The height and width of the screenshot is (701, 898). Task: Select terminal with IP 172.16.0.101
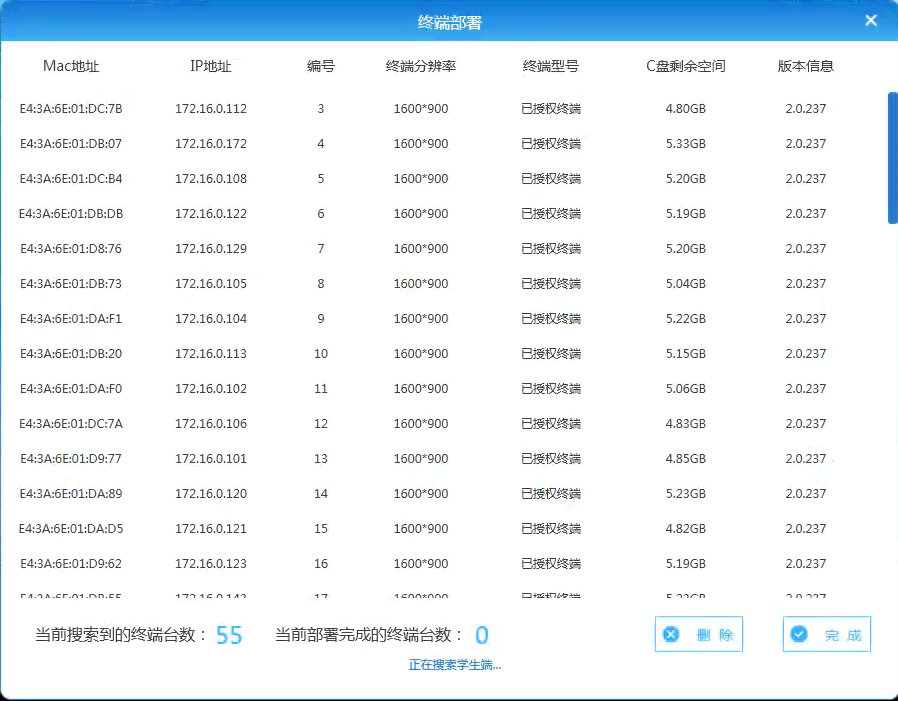[210, 459]
